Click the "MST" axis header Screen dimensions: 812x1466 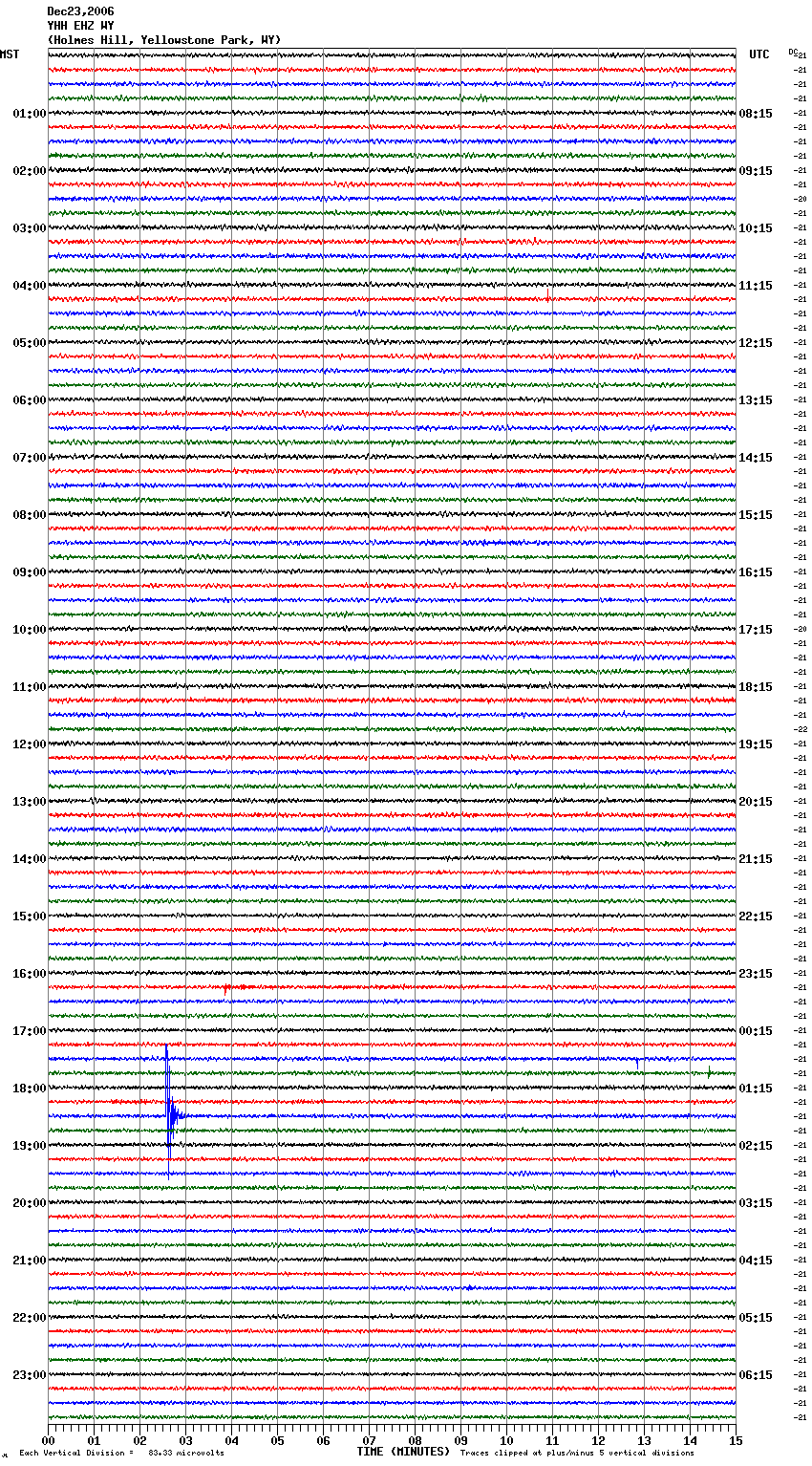(x=10, y=54)
